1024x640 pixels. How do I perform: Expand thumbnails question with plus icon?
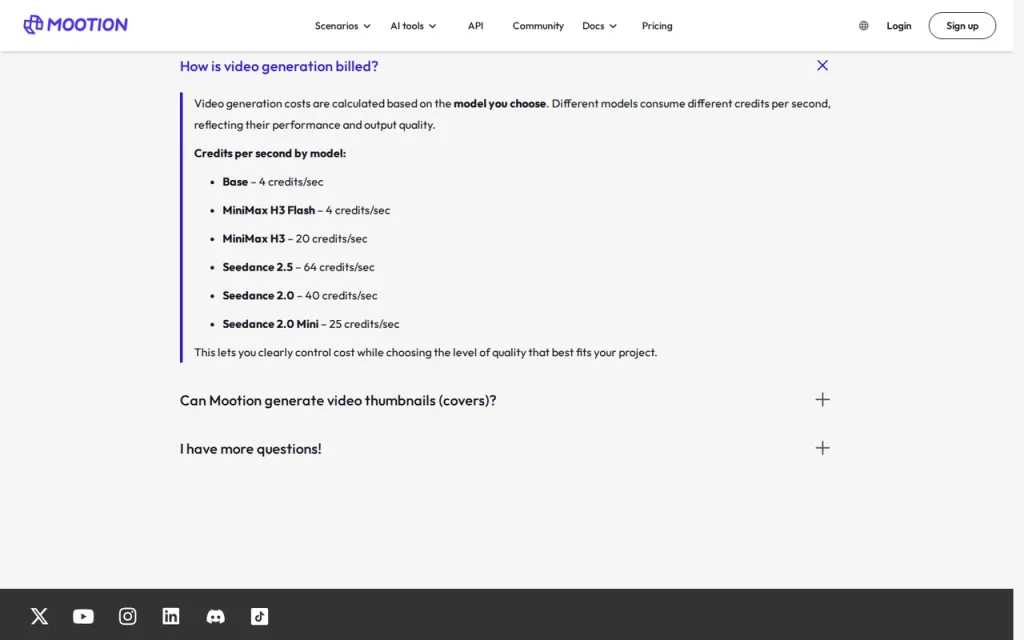pos(822,400)
